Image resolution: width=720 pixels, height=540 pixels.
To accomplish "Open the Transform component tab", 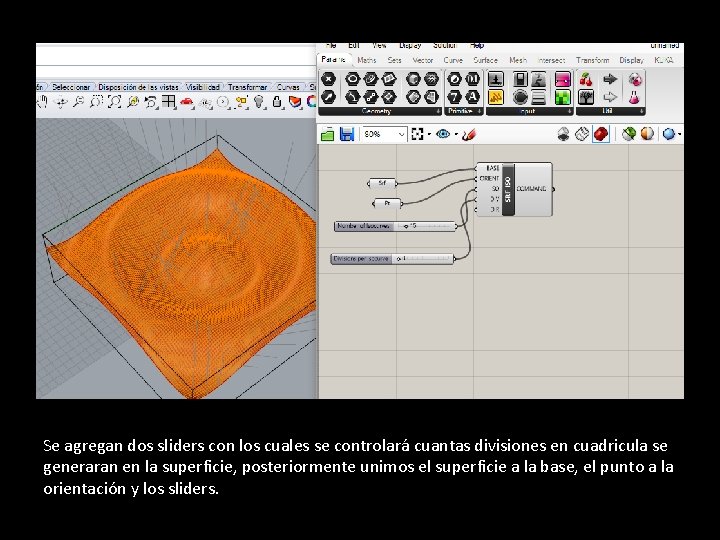I will coord(592,60).
